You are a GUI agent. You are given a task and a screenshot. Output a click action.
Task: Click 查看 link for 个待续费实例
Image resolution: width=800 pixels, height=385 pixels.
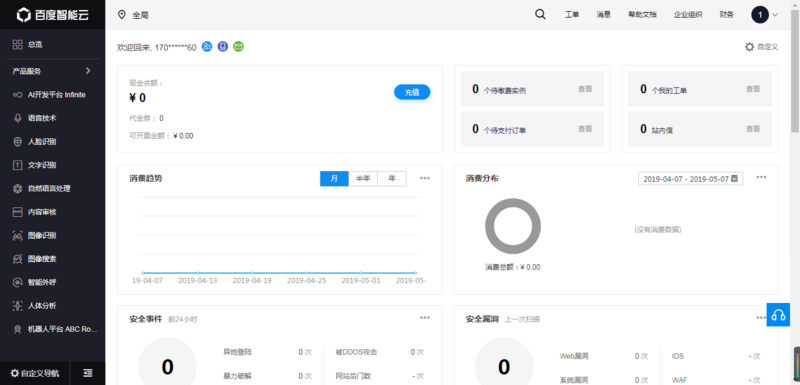tap(585, 89)
